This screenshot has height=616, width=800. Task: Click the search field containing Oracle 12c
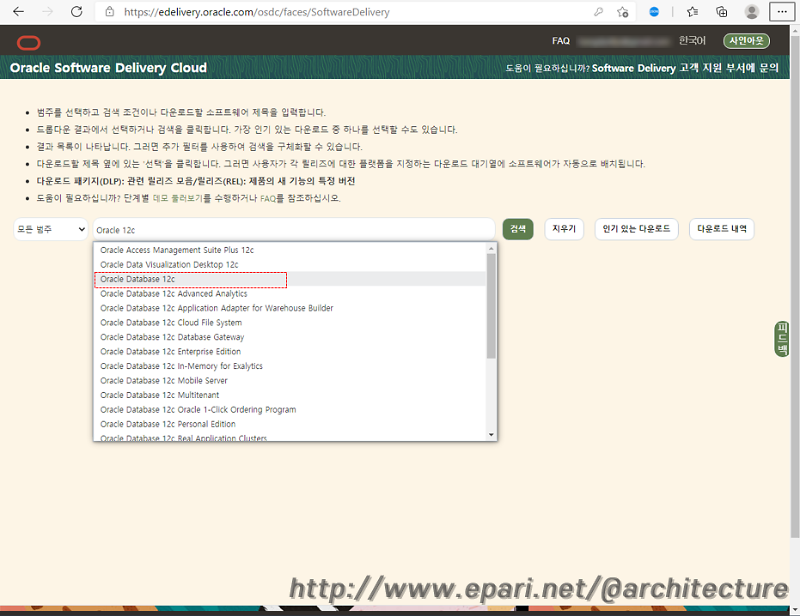coord(294,230)
